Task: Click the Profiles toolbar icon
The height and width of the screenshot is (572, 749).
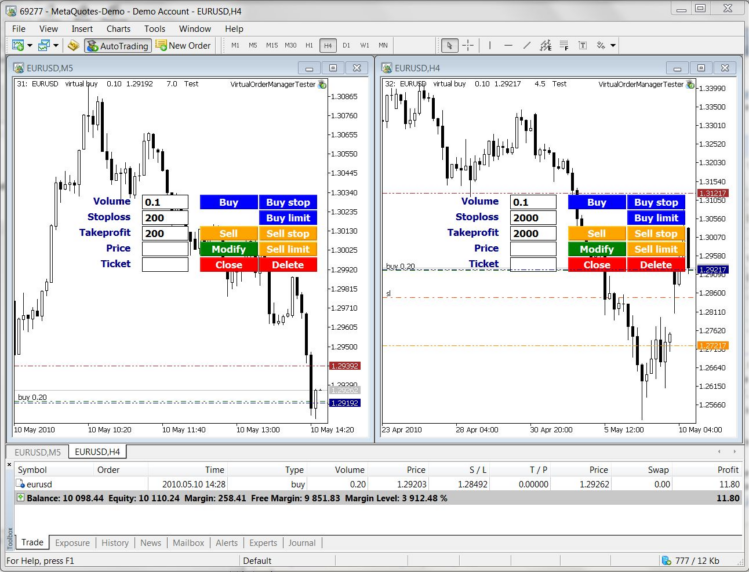Action: (44, 46)
